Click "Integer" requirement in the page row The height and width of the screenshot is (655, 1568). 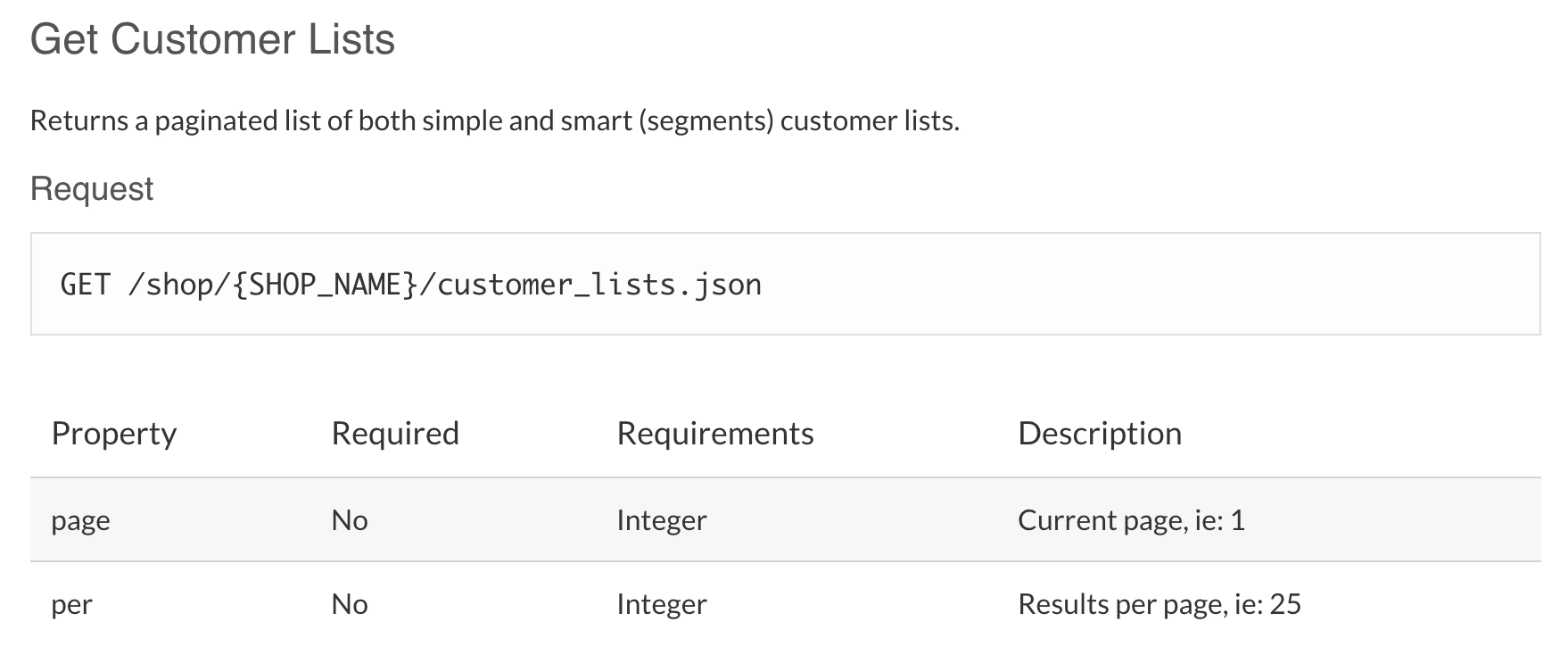pyautogui.click(x=662, y=520)
